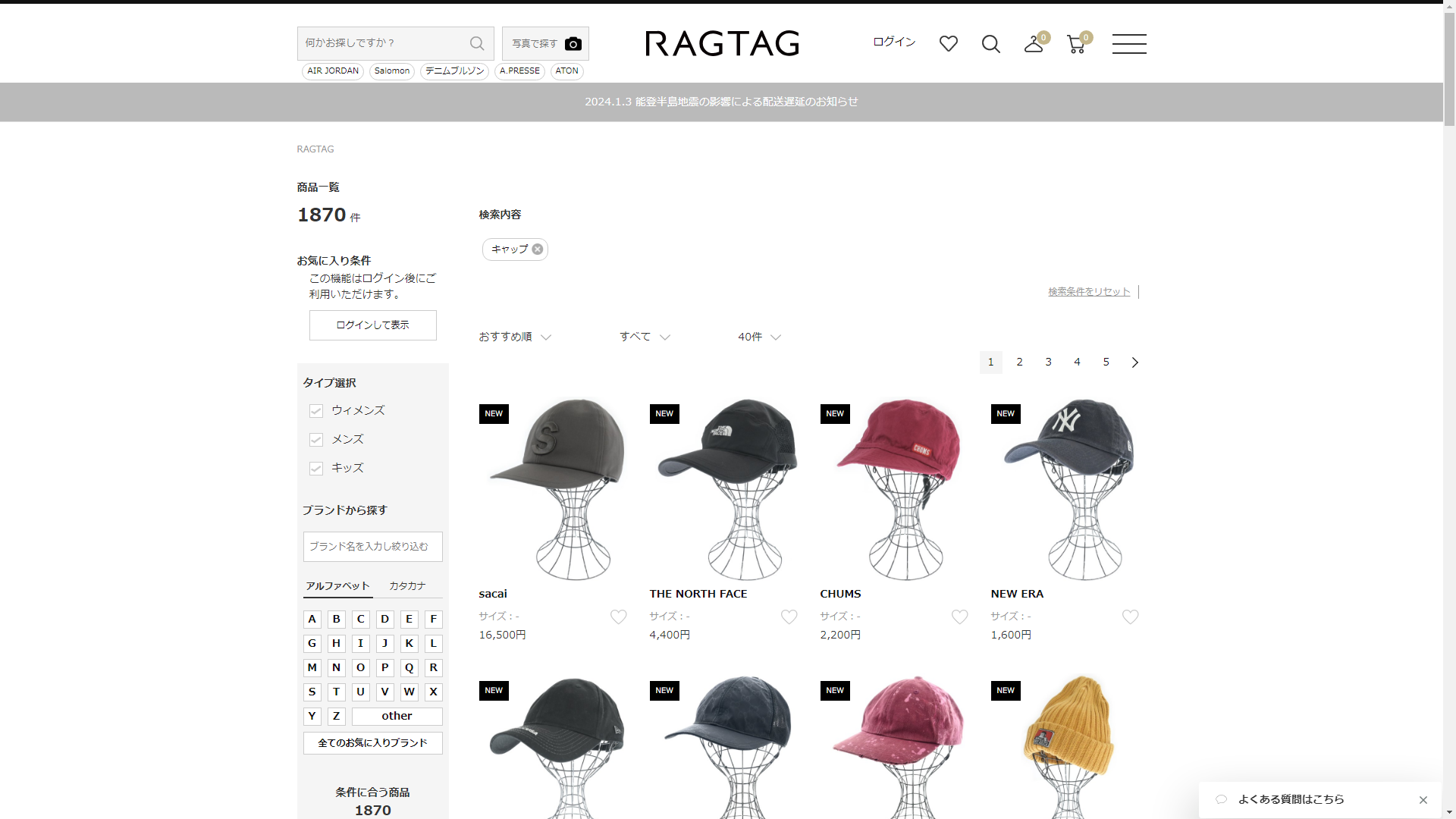Click the brand name filter input field
Viewport: 1456px width, 819px height.
[x=372, y=547]
